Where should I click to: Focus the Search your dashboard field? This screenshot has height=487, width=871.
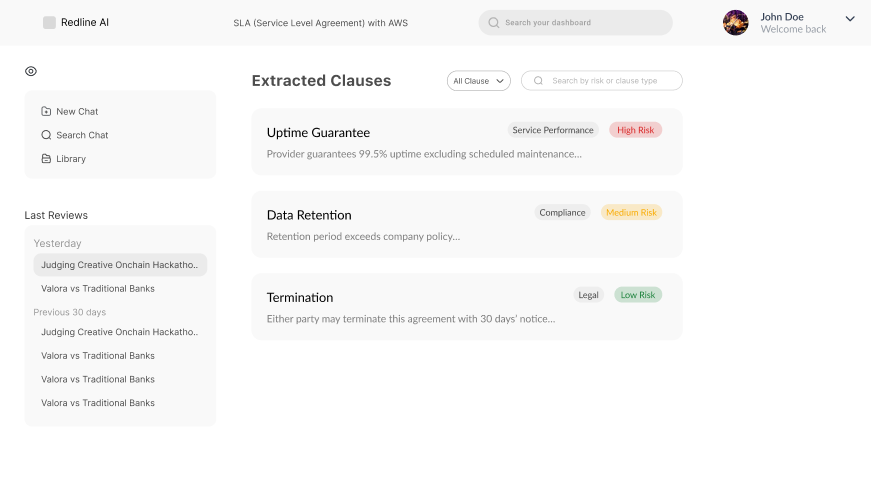point(585,23)
